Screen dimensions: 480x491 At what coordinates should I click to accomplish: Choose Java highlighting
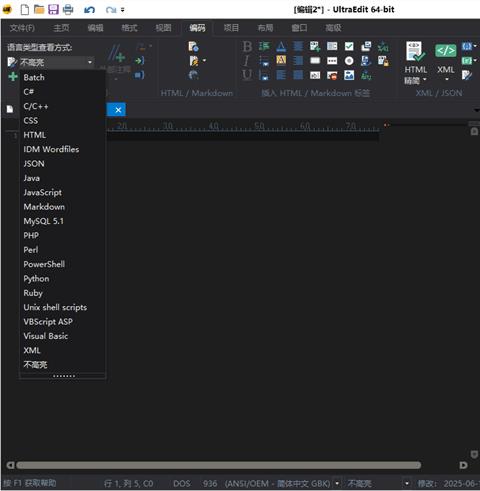pos(63,178)
